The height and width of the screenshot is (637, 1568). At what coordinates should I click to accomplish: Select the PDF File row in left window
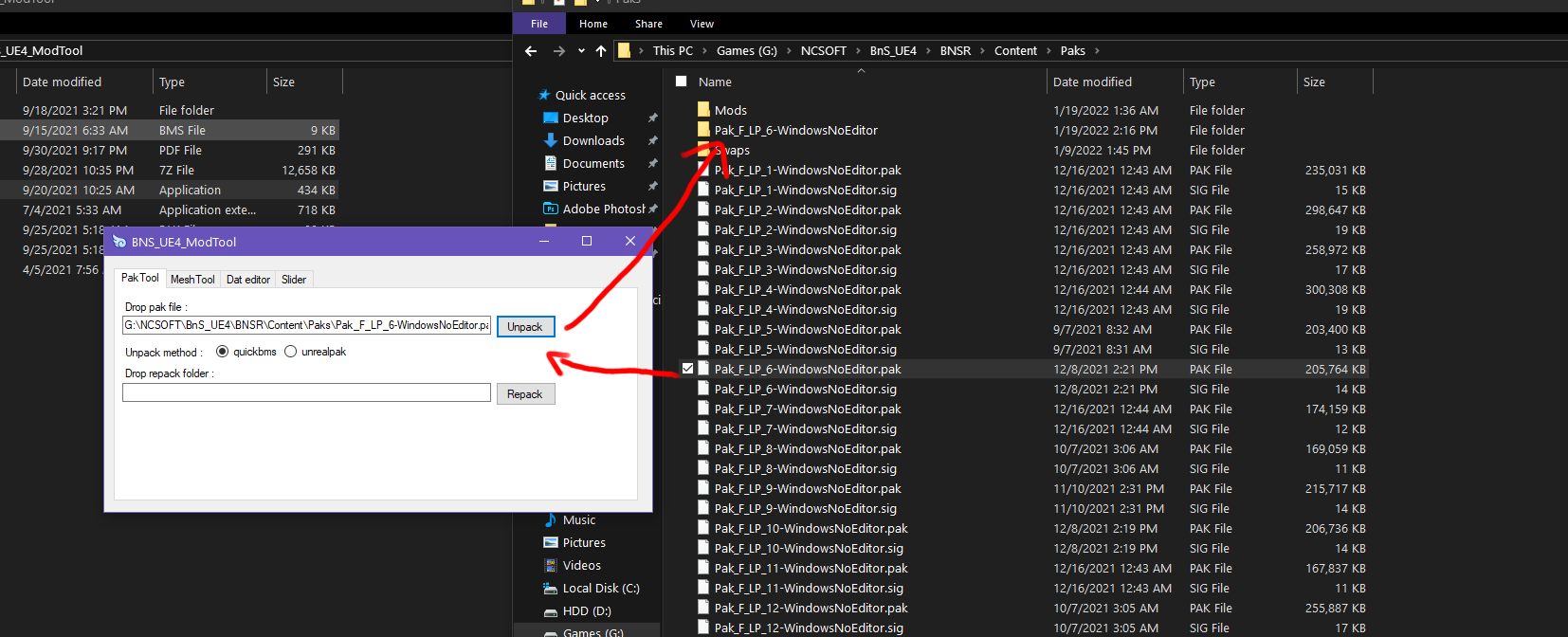click(x=170, y=151)
